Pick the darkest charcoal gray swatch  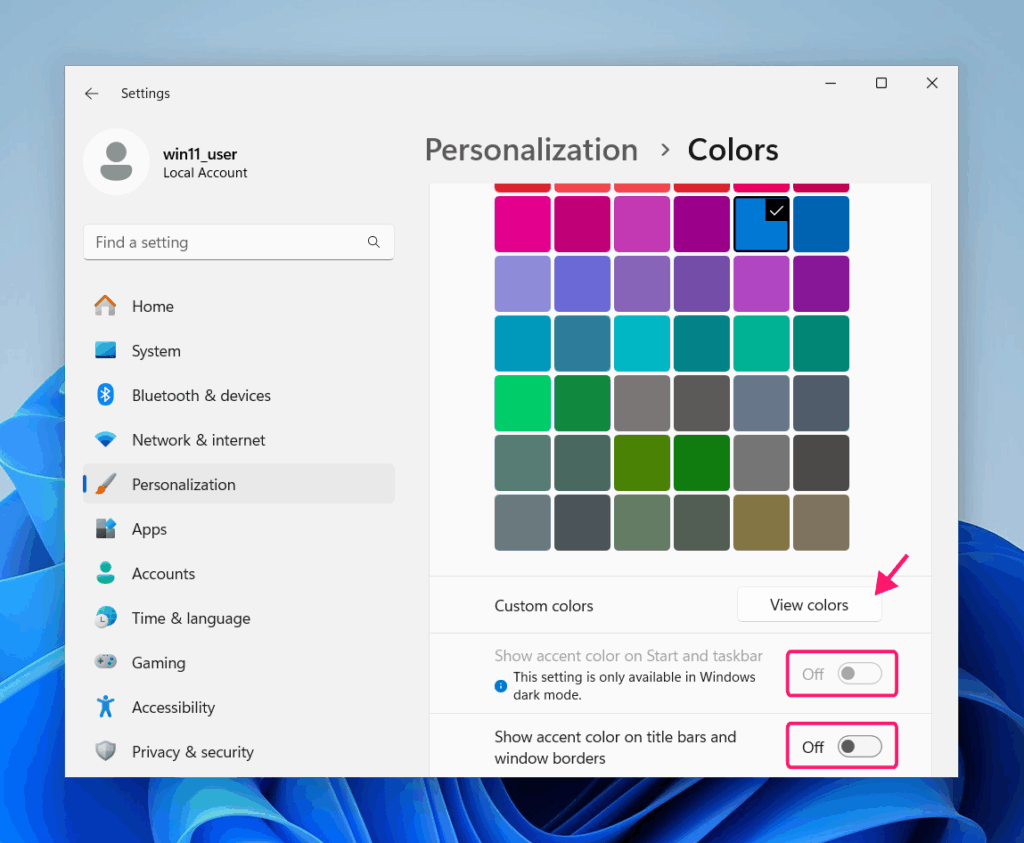click(x=821, y=463)
